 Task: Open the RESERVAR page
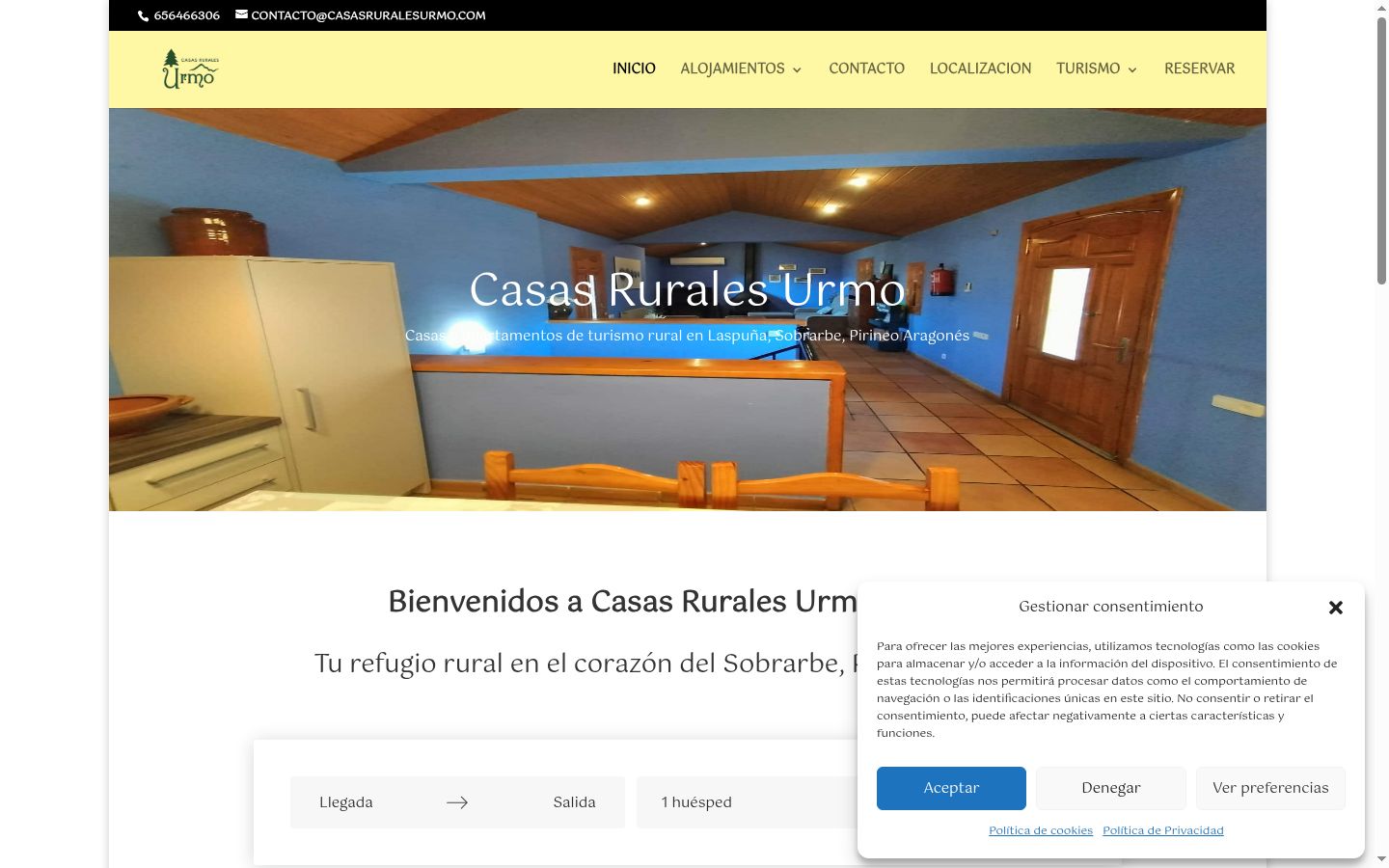(1199, 68)
